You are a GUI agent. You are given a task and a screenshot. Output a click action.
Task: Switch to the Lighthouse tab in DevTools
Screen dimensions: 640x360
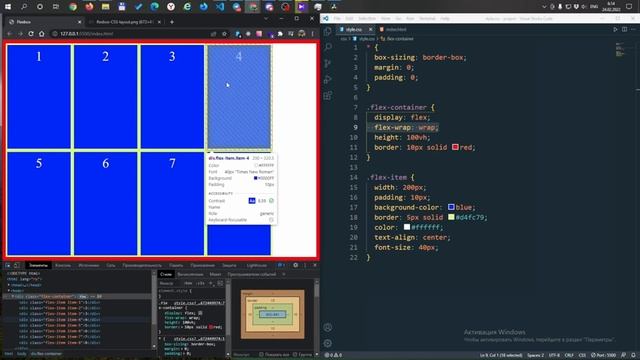pos(257,265)
